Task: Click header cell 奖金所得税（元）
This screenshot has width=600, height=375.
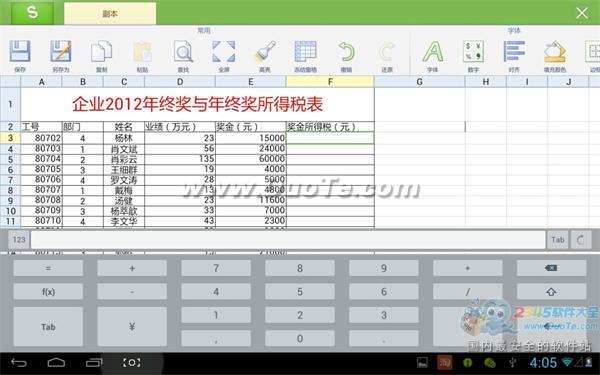Action: pyautogui.click(x=330, y=127)
